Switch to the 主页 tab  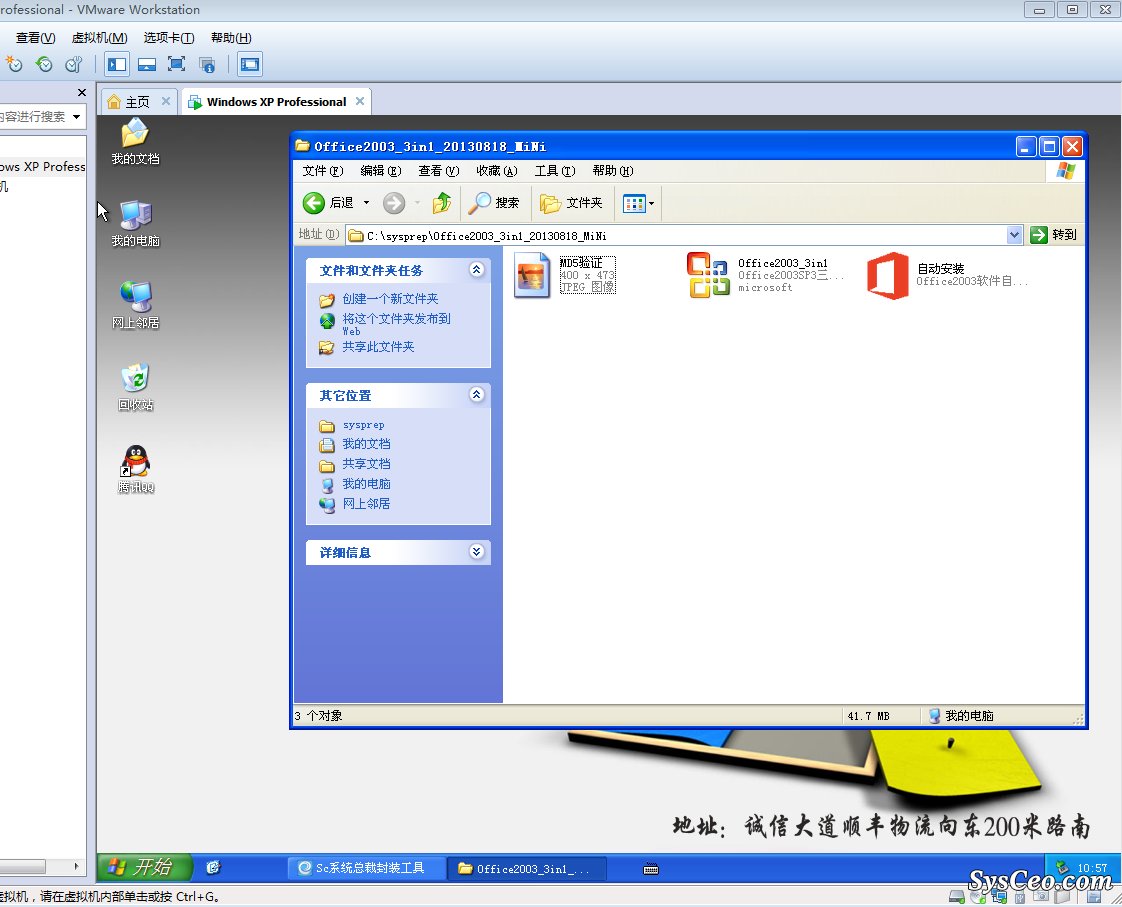(x=137, y=102)
